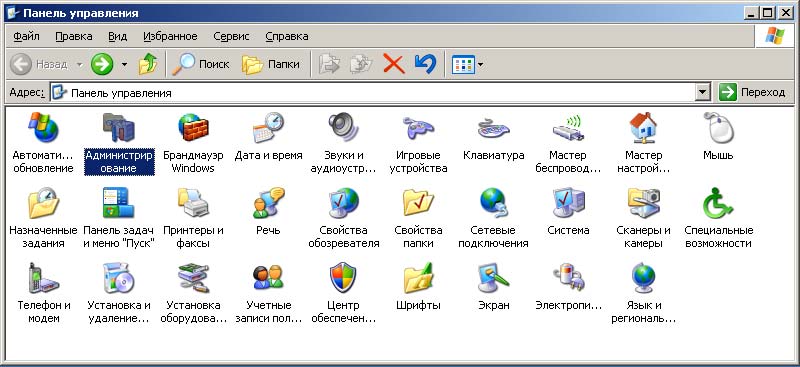Maximize the Панель управления window
The image size is (800, 367).
click(766, 13)
